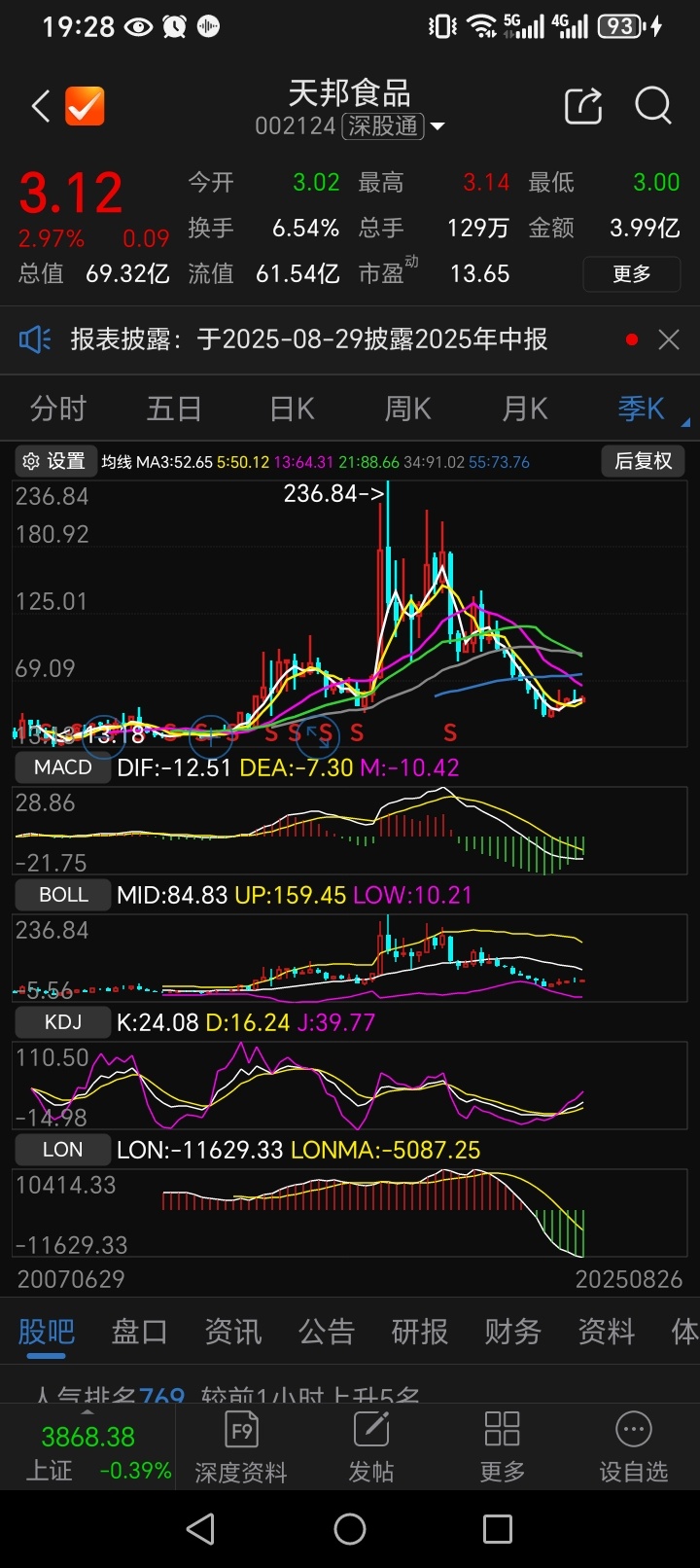Screen dimensions: 700x1568
Task: Open 报表披露 2025年中报 notice
Action: 308,339
